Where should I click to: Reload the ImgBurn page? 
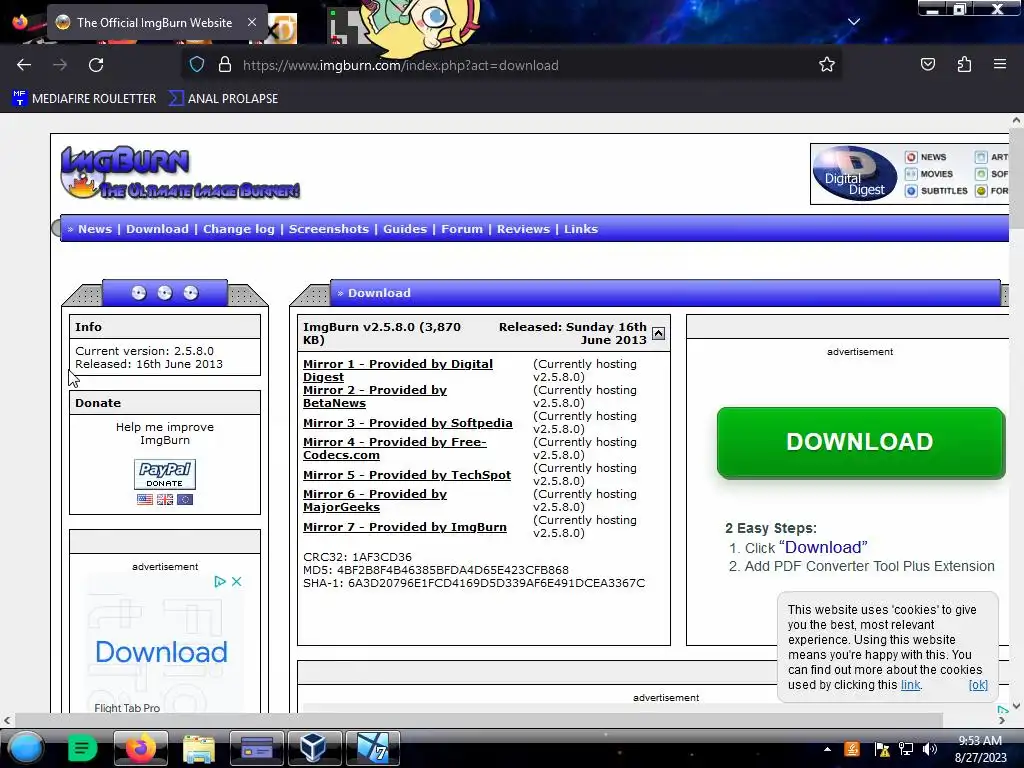pyautogui.click(x=96, y=65)
